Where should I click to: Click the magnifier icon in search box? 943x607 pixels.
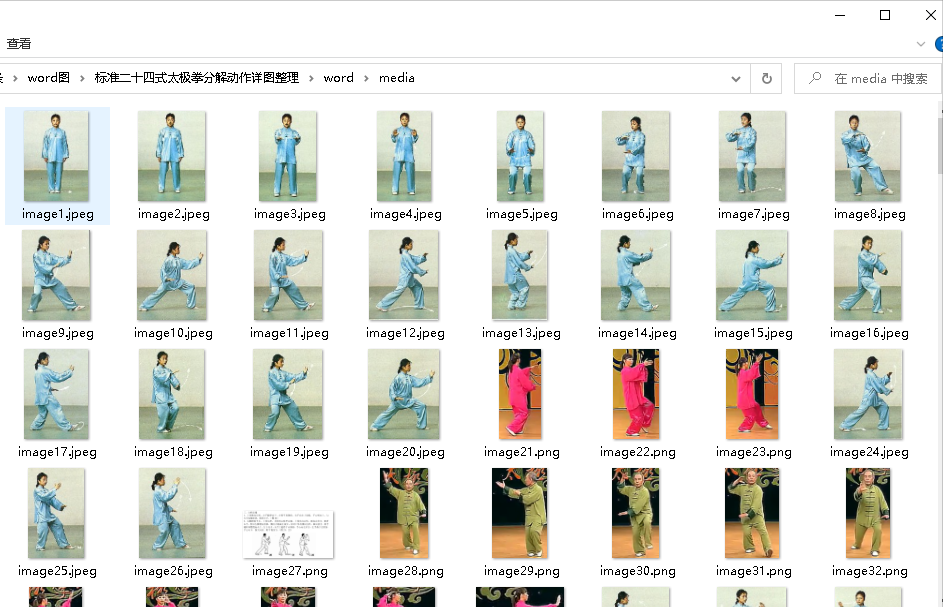(815, 78)
